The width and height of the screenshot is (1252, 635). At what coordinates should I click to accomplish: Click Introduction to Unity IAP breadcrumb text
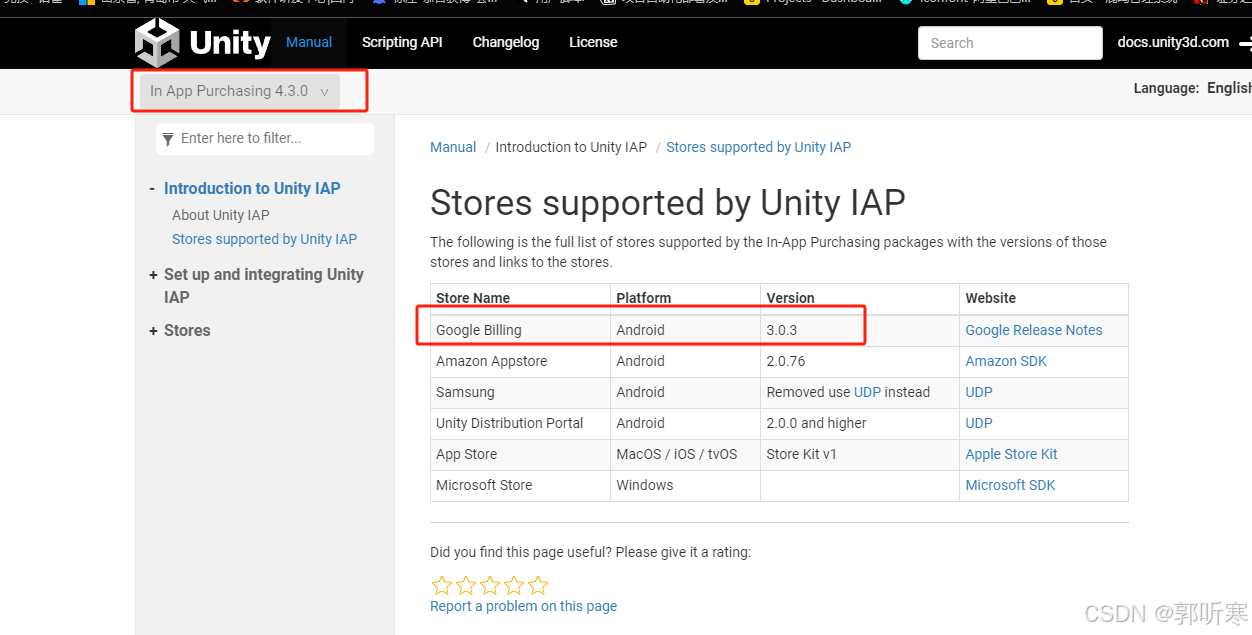[571, 147]
